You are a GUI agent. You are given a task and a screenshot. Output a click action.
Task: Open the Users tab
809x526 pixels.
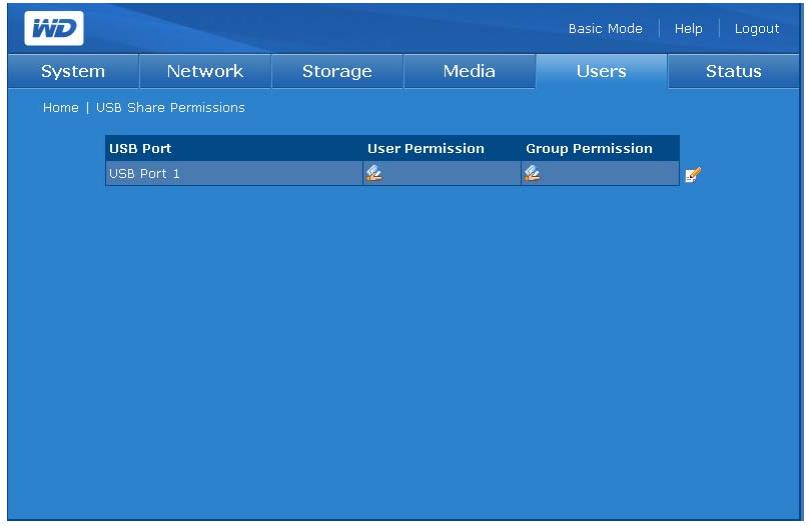(602, 71)
